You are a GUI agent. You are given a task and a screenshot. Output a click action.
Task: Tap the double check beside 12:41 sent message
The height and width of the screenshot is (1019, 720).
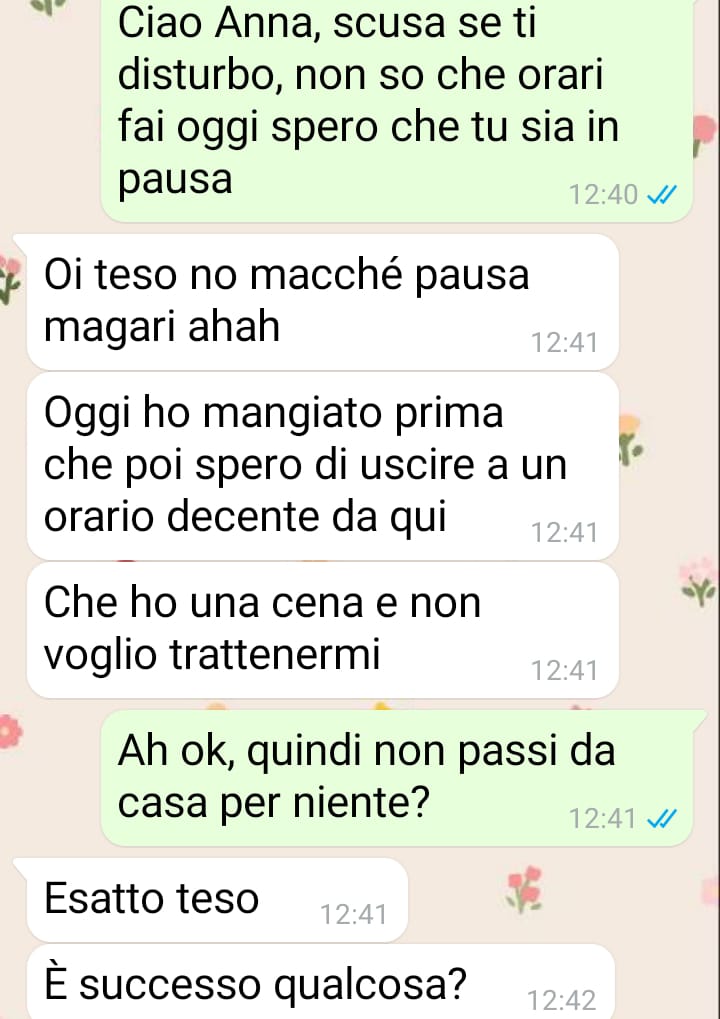click(663, 818)
